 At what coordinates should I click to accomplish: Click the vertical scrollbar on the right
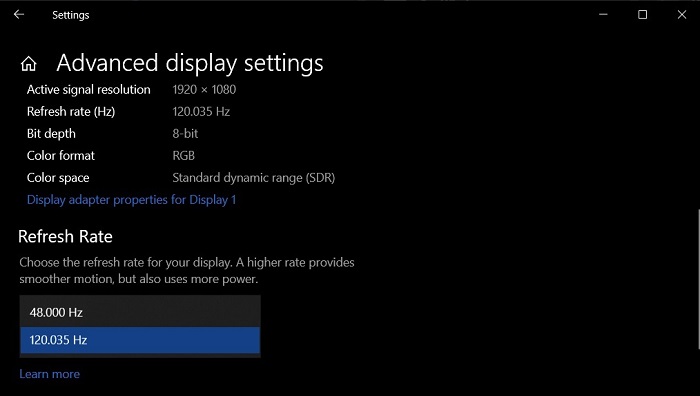698,279
